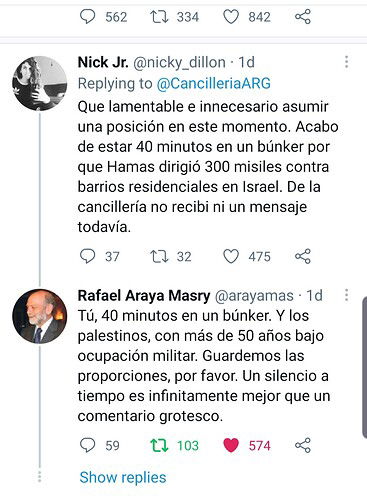Like Nick Jr. tweet with 475 likes

point(231,257)
